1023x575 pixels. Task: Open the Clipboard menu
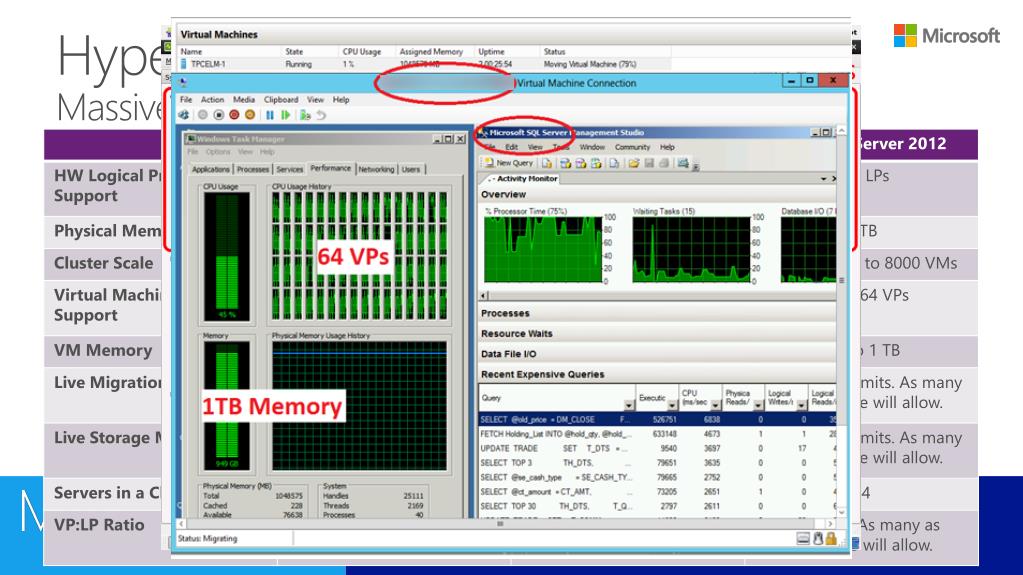coord(281,100)
